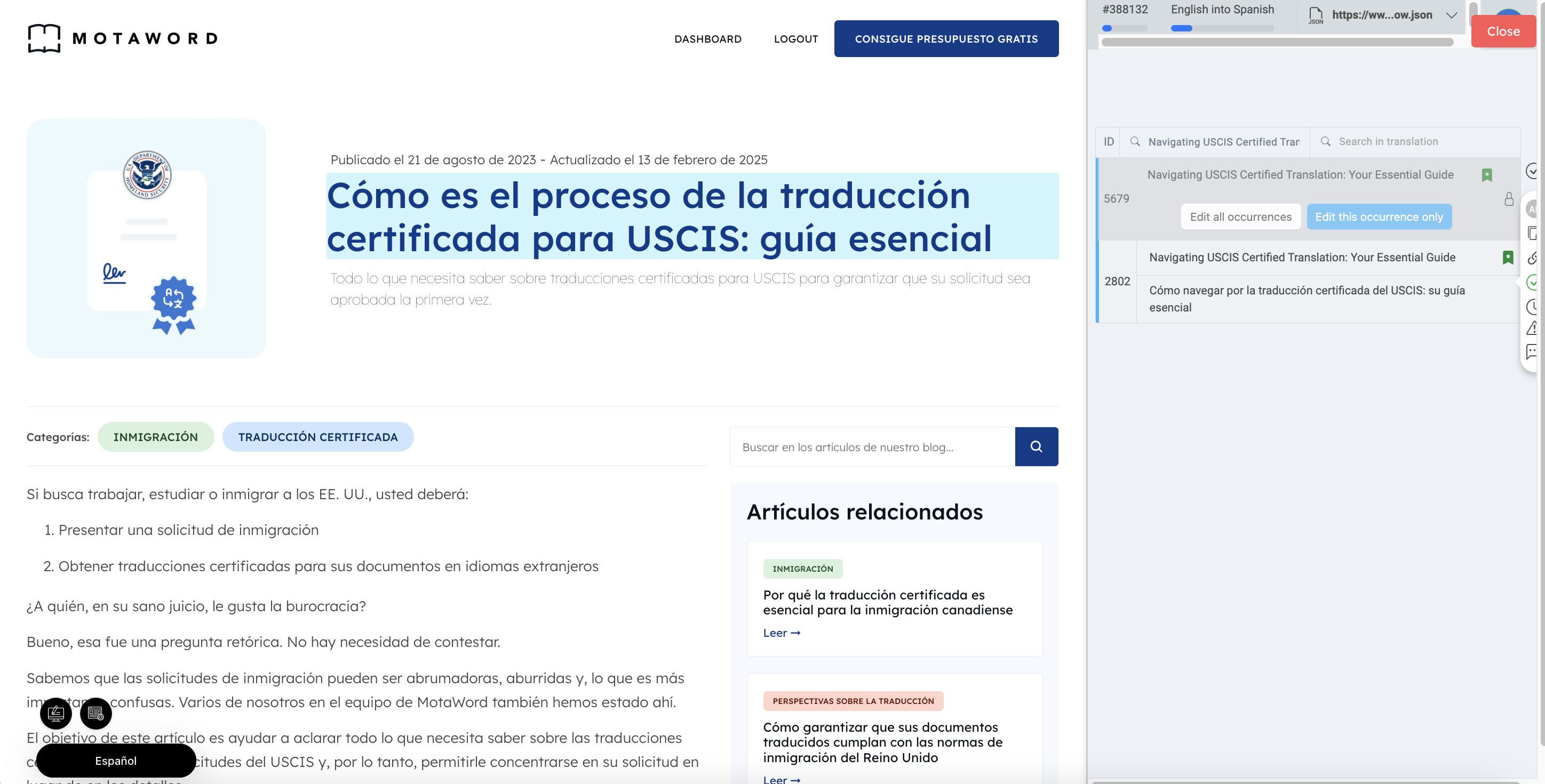Click the MotaWord logo
Viewport: 1545px width, 784px height.
click(122, 38)
